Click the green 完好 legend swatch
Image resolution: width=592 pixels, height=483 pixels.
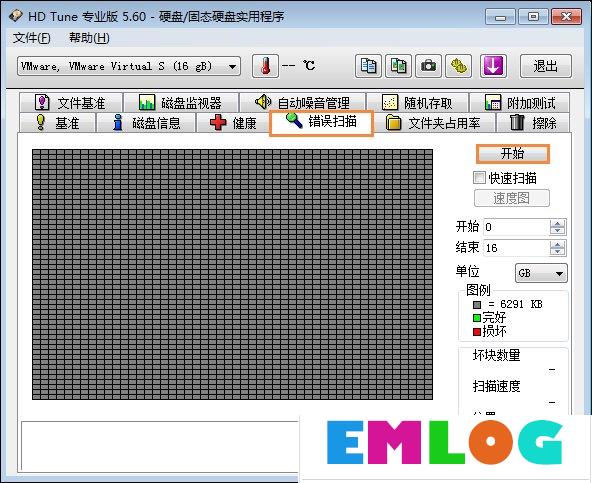(x=477, y=318)
